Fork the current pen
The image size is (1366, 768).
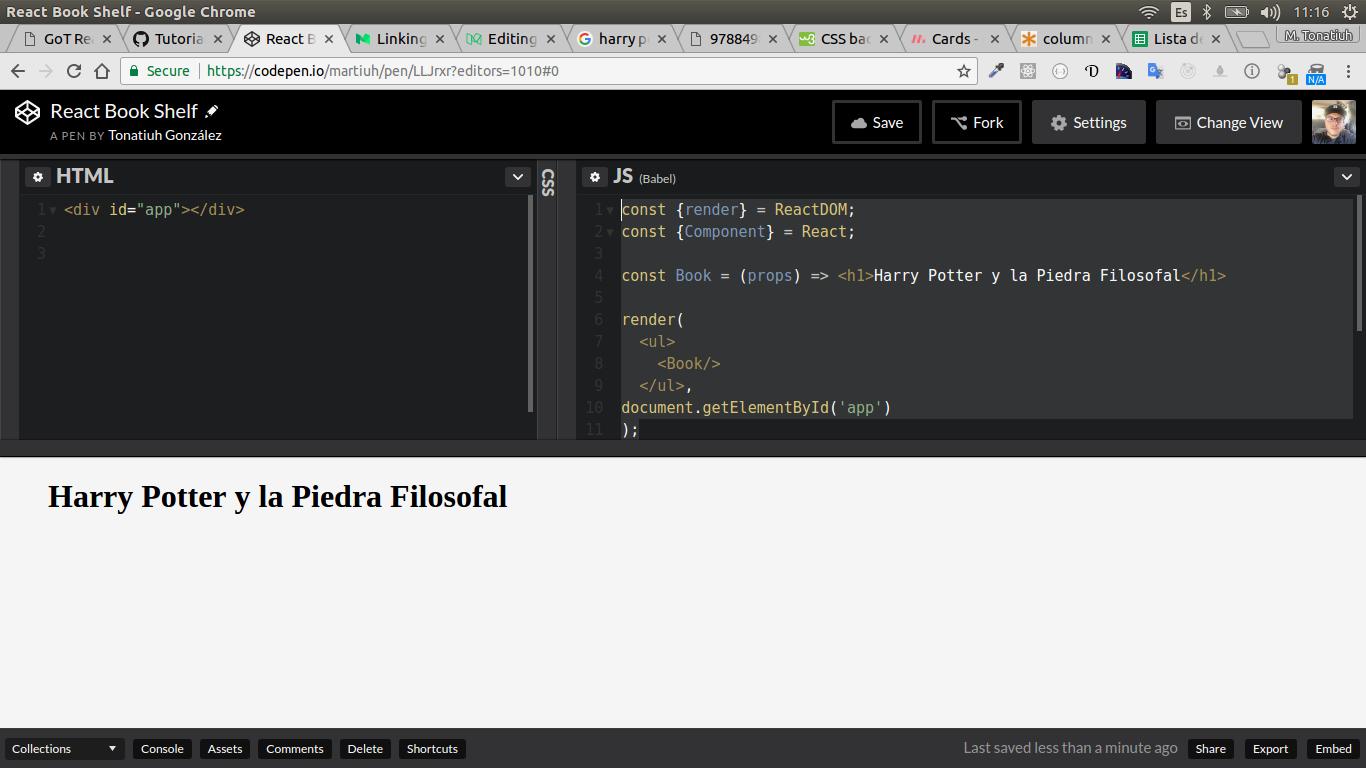976,121
